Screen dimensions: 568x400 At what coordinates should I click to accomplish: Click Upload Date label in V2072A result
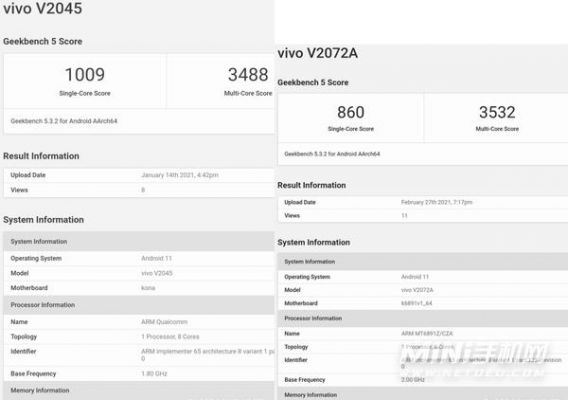300,202
